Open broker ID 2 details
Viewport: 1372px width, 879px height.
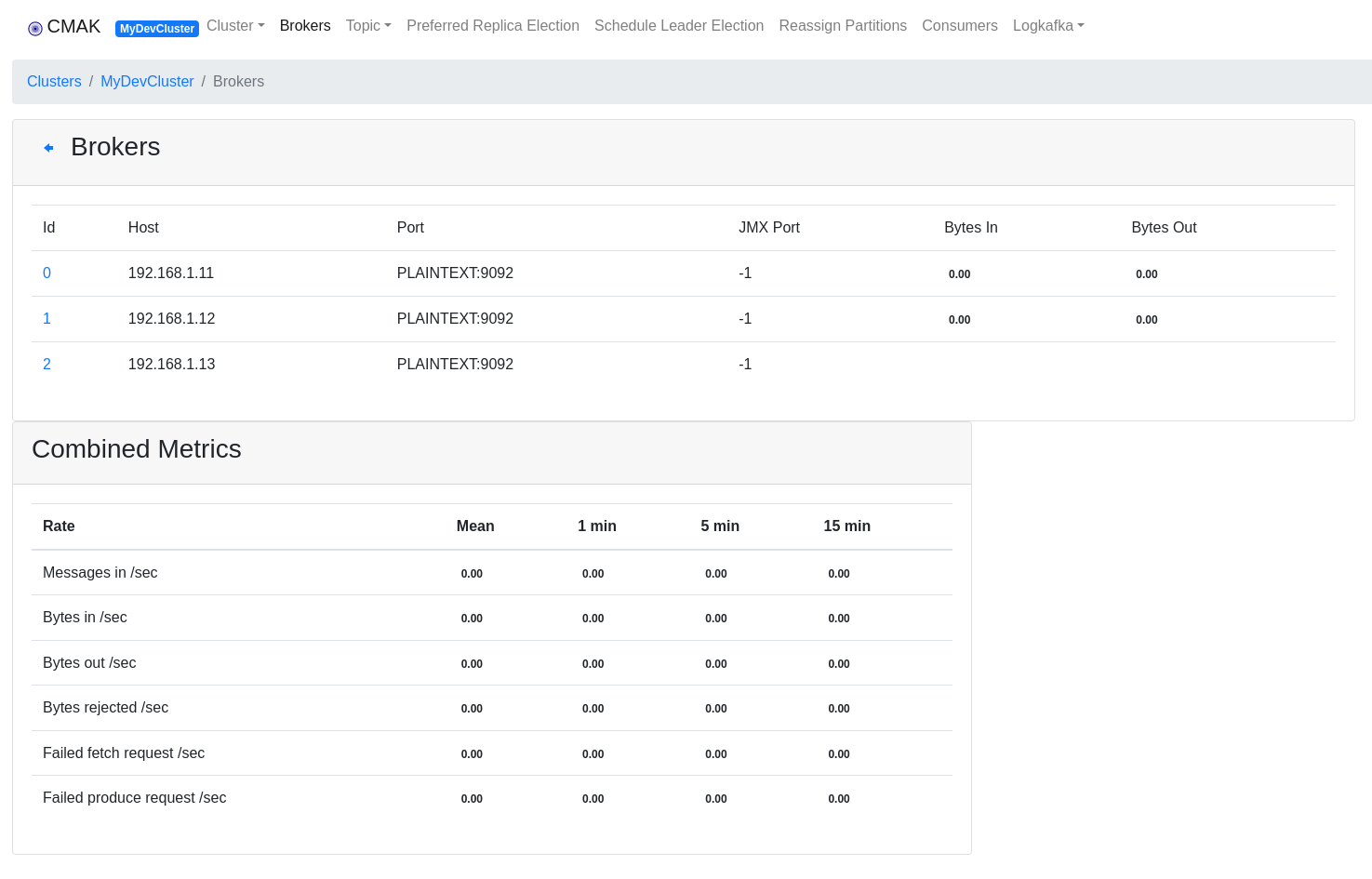point(47,365)
